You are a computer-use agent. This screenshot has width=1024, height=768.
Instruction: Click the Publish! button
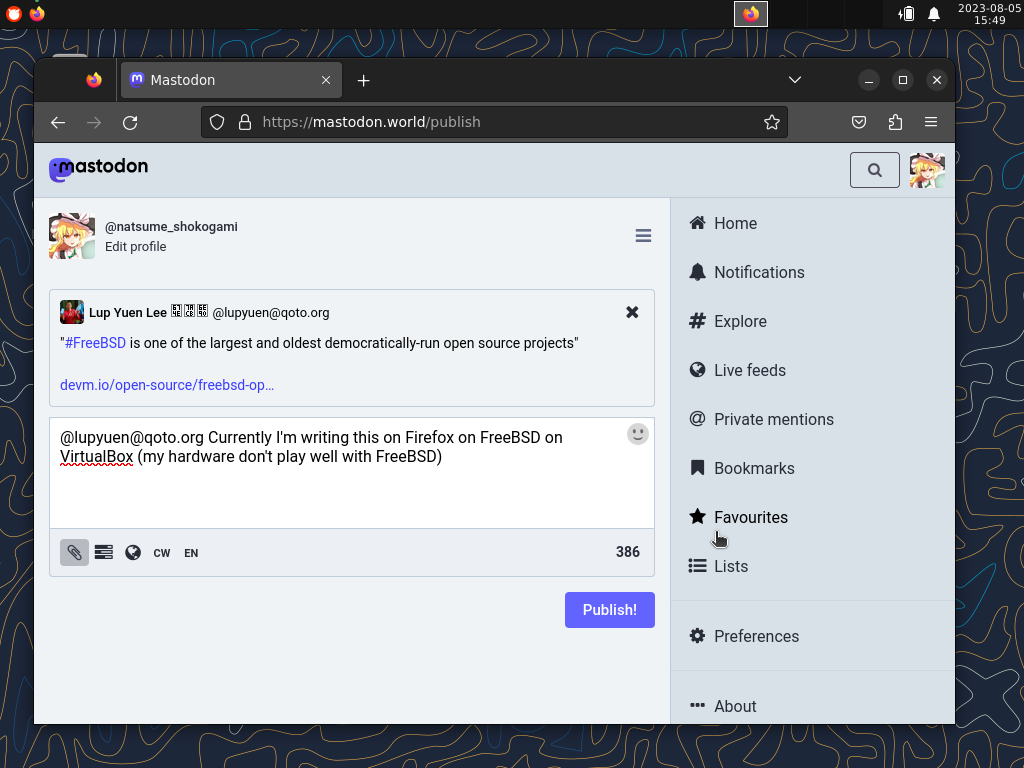pyautogui.click(x=609, y=610)
